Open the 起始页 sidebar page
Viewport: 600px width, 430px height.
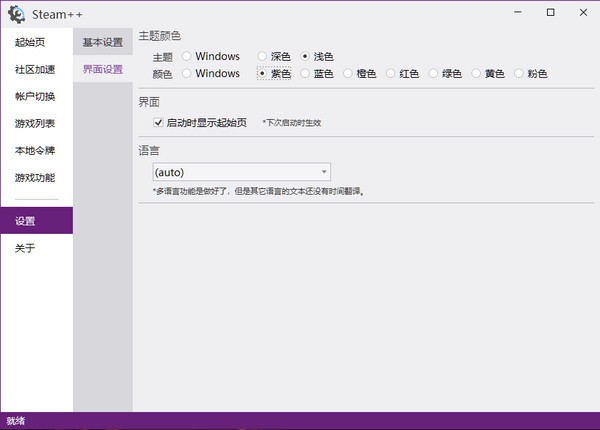[30, 43]
